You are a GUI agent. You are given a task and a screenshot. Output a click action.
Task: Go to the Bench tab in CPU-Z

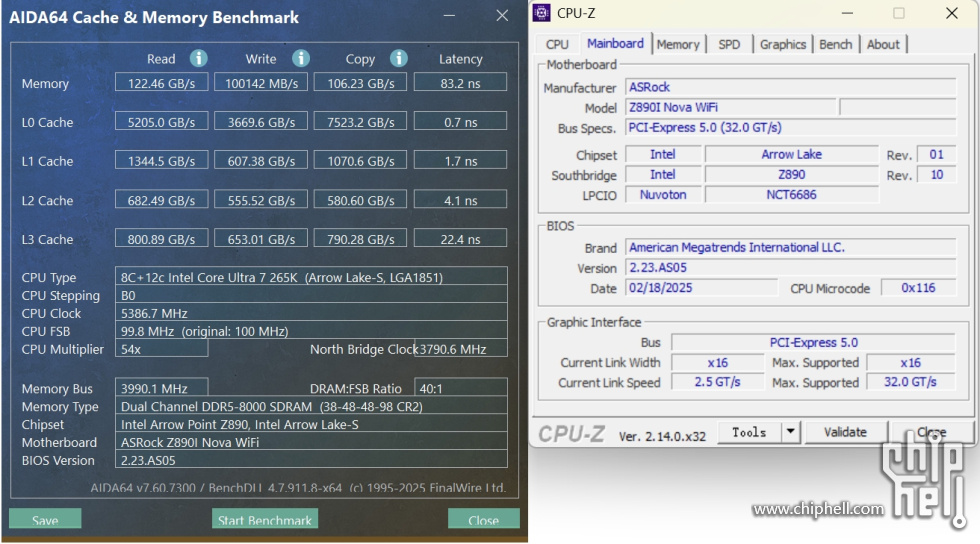click(x=836, y=44)
